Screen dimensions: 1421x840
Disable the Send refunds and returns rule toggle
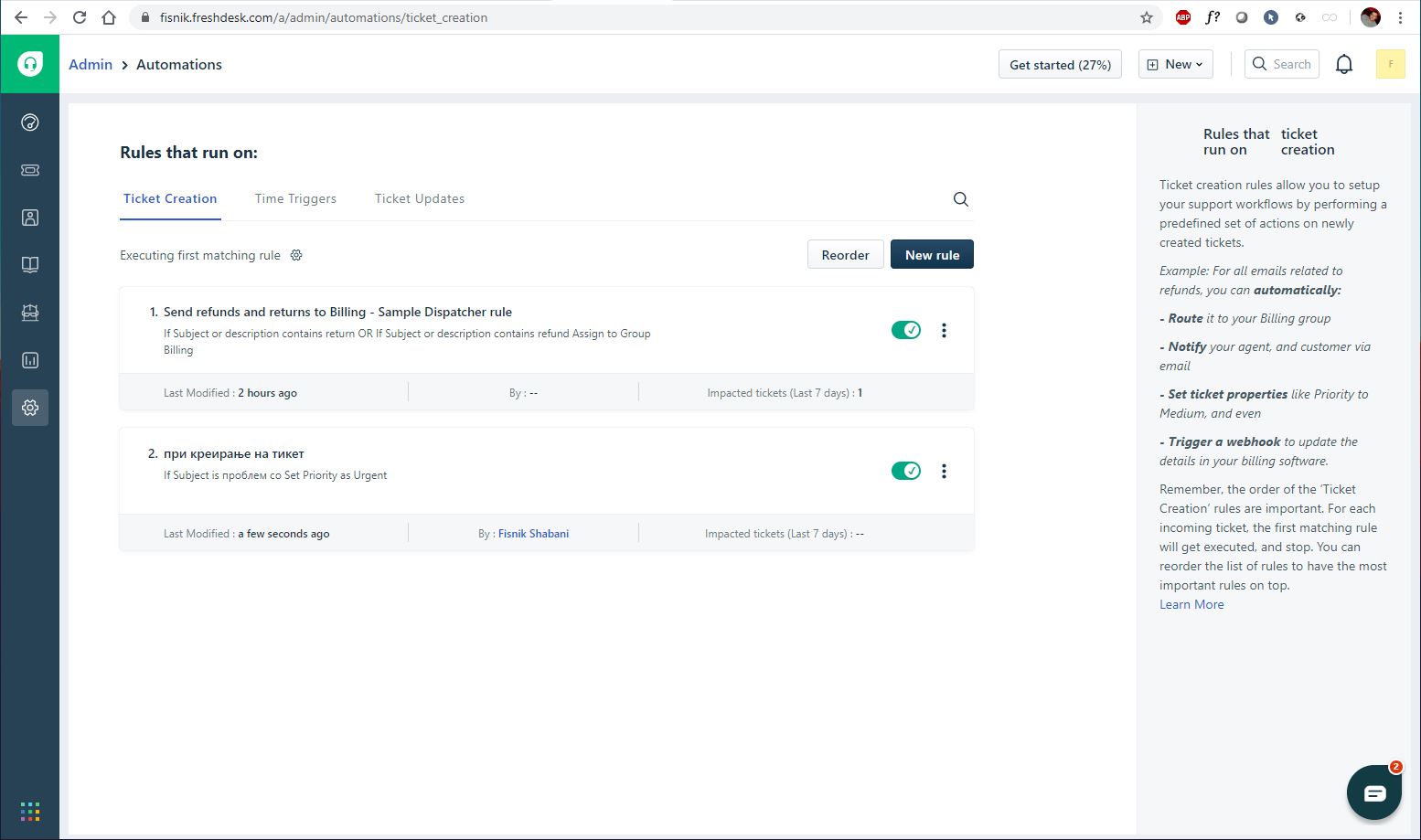click(x=905, y=330)
